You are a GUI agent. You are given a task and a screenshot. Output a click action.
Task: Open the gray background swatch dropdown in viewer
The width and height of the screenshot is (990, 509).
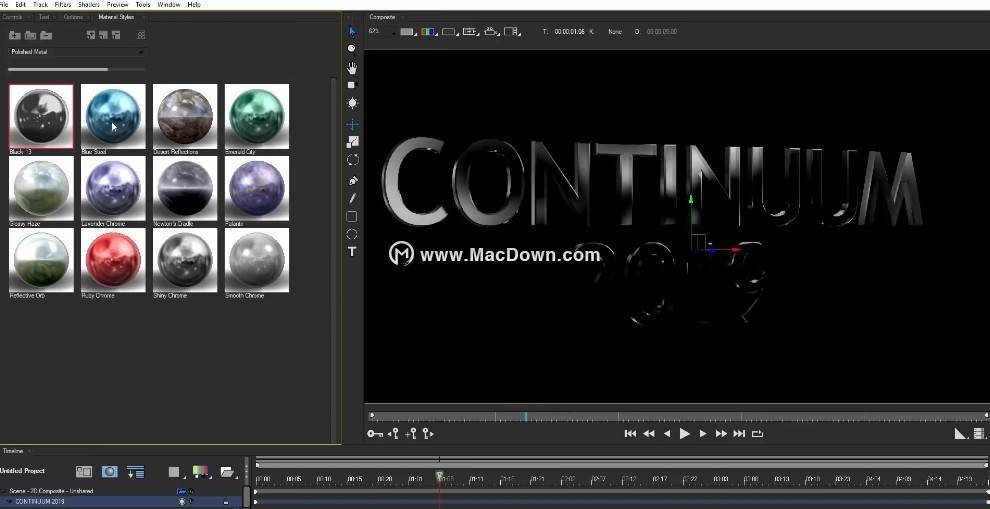tap(408, 32)
